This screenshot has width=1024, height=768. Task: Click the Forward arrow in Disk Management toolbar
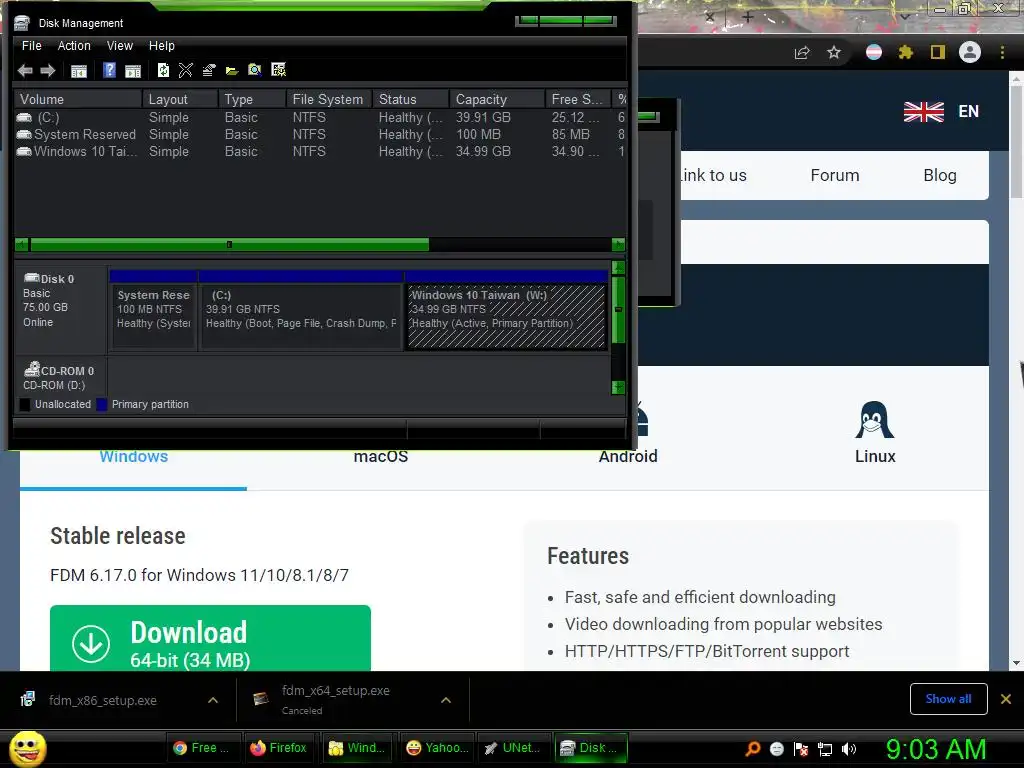tap(48, 71)
